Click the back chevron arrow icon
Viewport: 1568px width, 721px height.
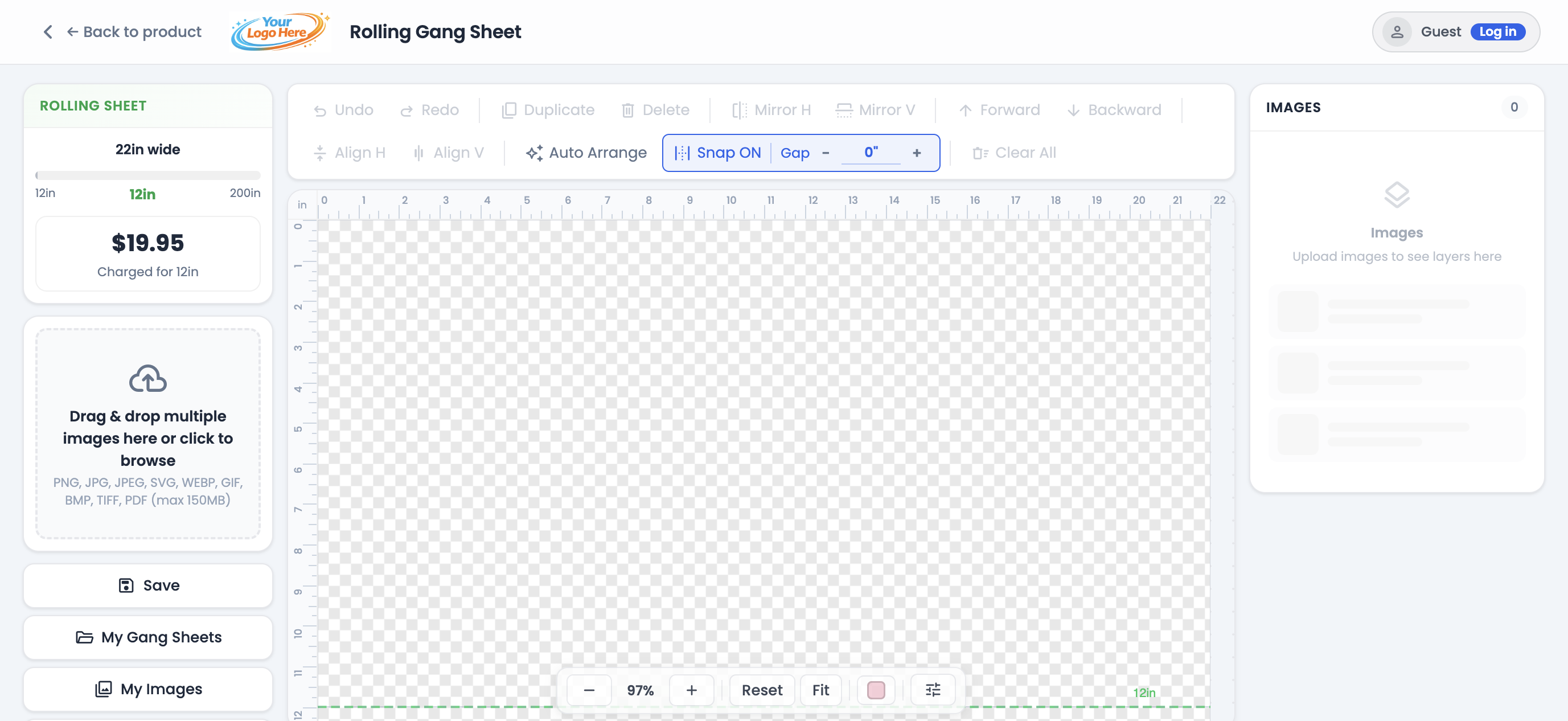tap(48, 32)
